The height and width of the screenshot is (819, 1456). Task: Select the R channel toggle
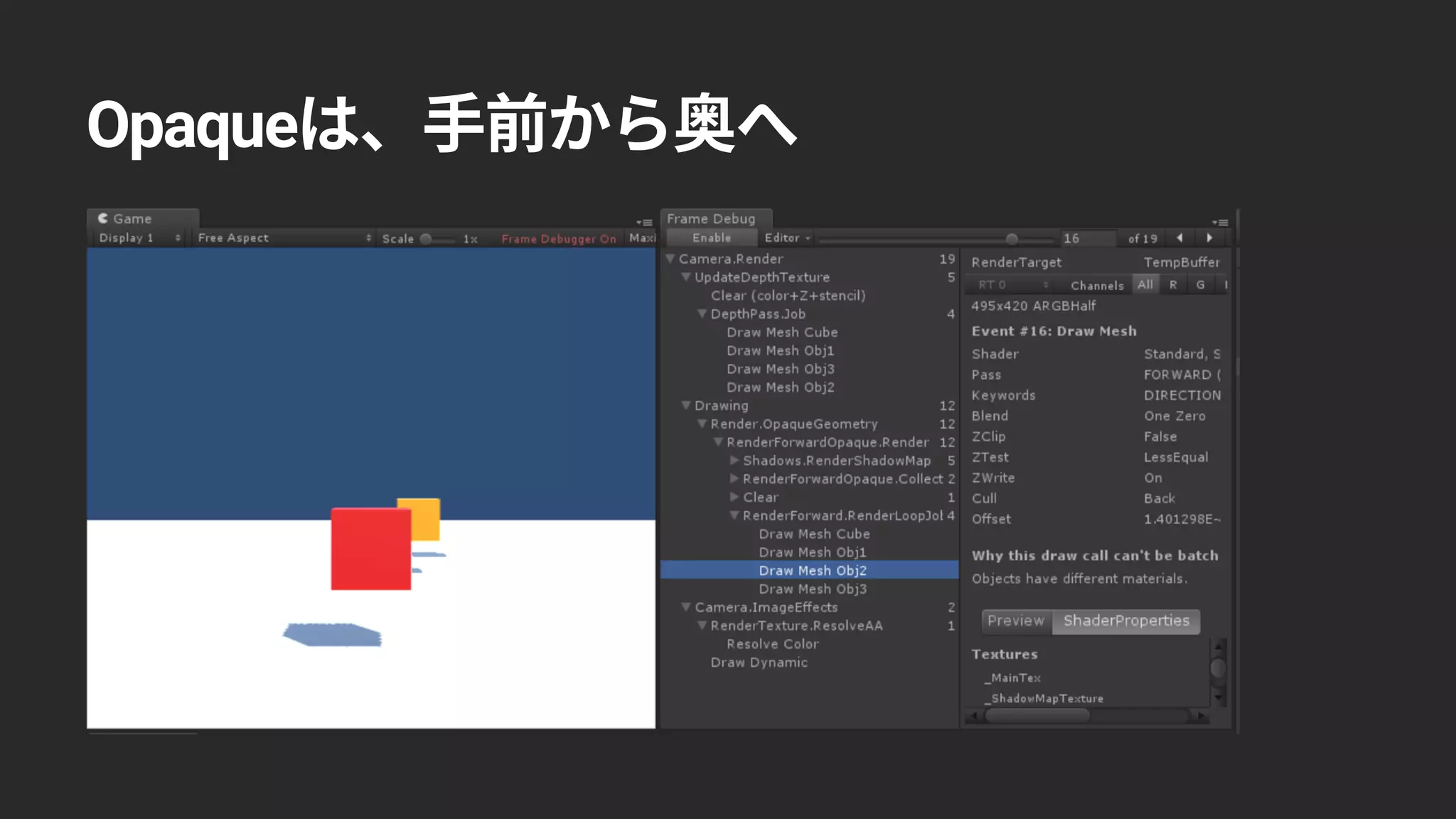click(x=1173, y=285)
